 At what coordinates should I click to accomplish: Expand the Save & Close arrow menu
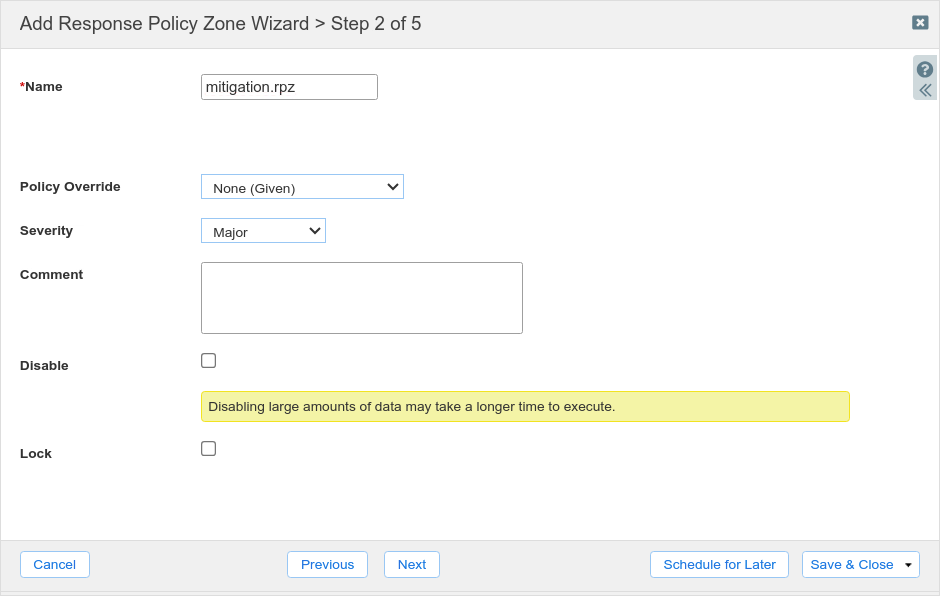[x=908, y=565]
